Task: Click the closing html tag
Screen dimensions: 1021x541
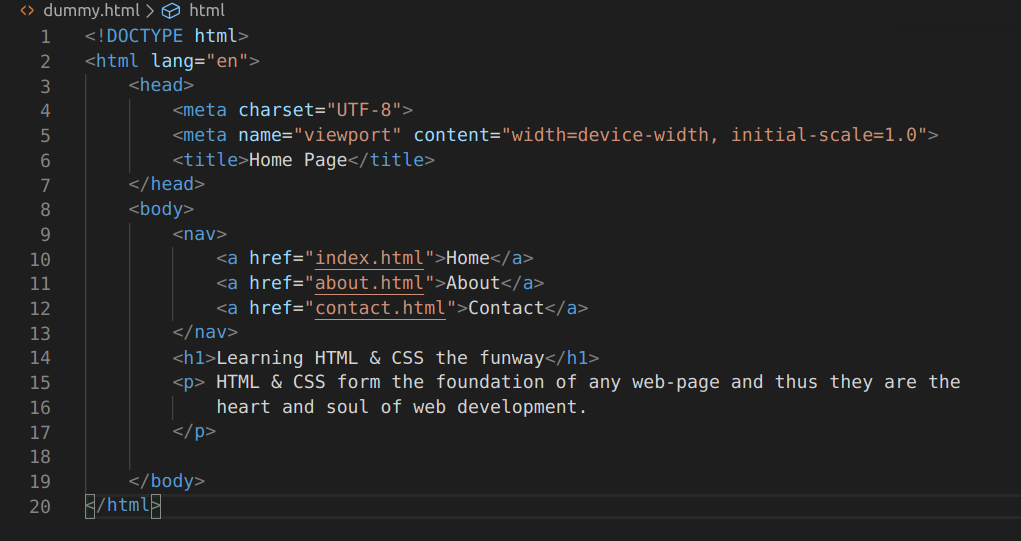Action: [123, 505]
